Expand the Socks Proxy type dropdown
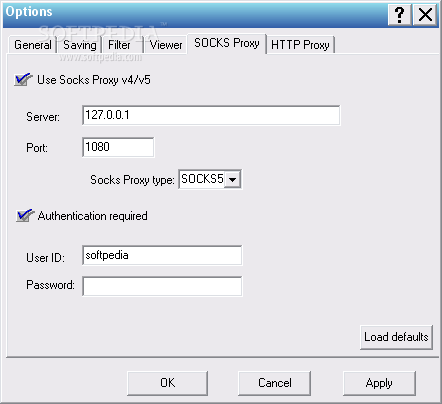Screen dimensions: 442x404 pos(233,179)
